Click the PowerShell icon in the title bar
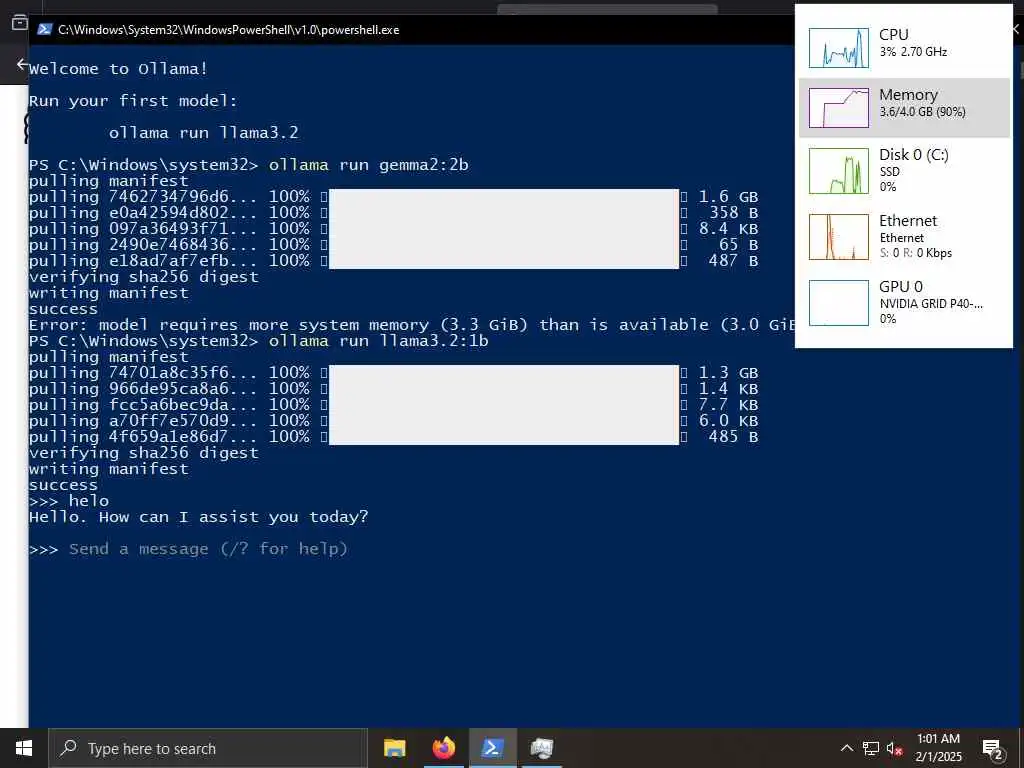This screenshot has height=768, width=1024. 44,29
